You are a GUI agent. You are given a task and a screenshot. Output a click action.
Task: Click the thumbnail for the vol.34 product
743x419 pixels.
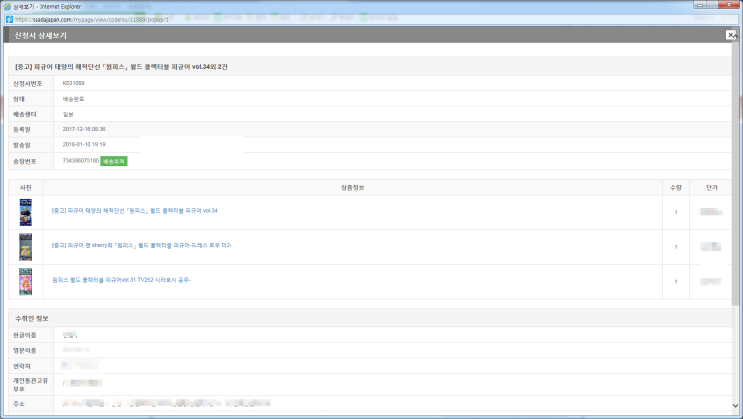(26, 212)
